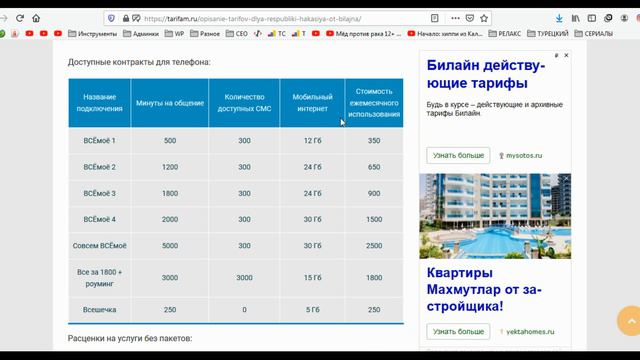Click the '650' monthly cost cell

point(374,167)
